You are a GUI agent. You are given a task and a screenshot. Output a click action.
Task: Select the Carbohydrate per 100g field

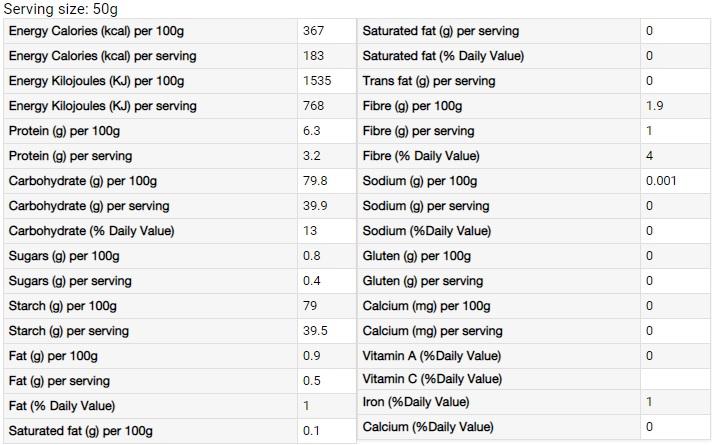pyautogui.click(x=326, y=181)
